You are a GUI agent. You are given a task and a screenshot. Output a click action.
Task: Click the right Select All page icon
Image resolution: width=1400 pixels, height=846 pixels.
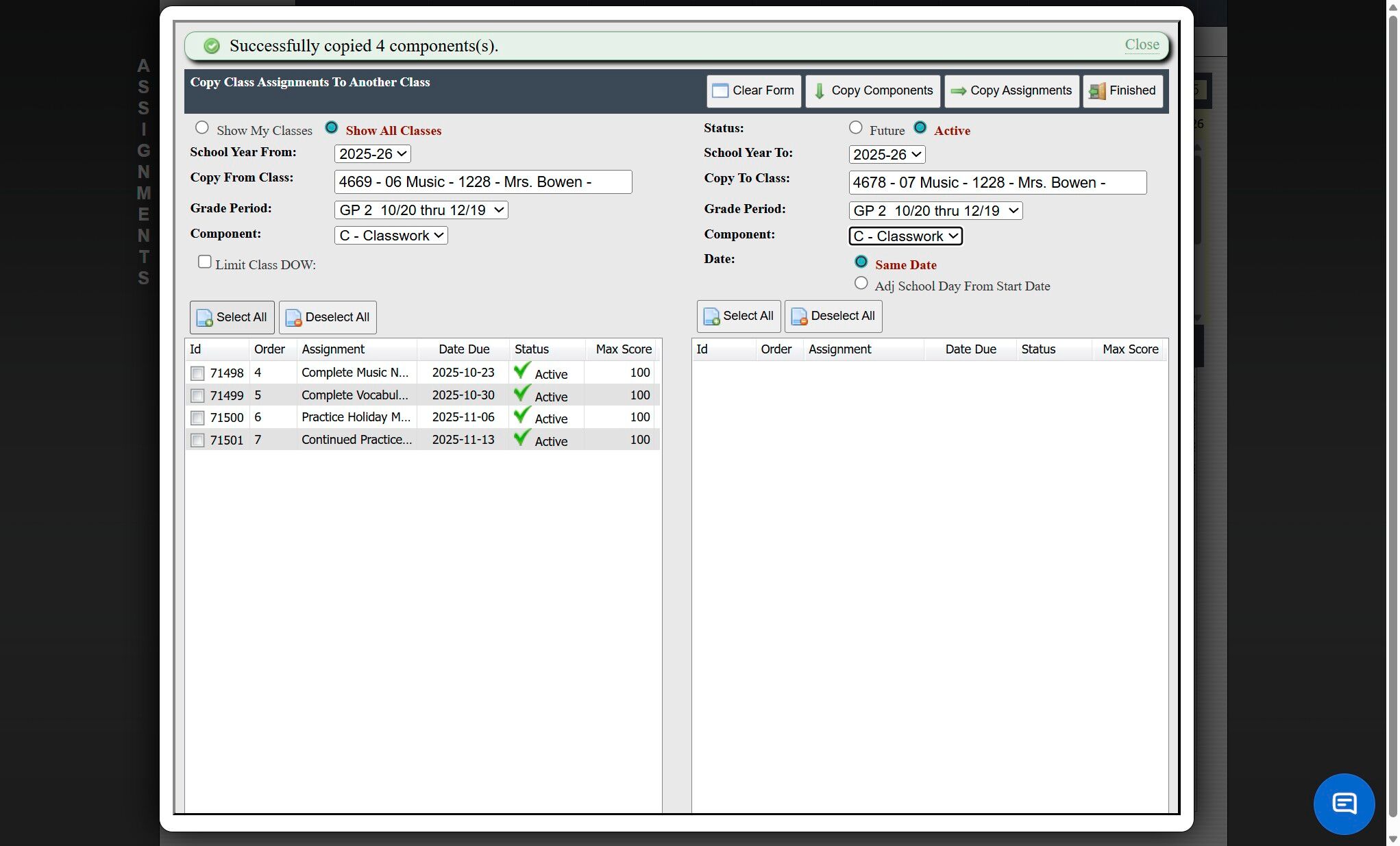pyautogui.click(x=711, y=316)
